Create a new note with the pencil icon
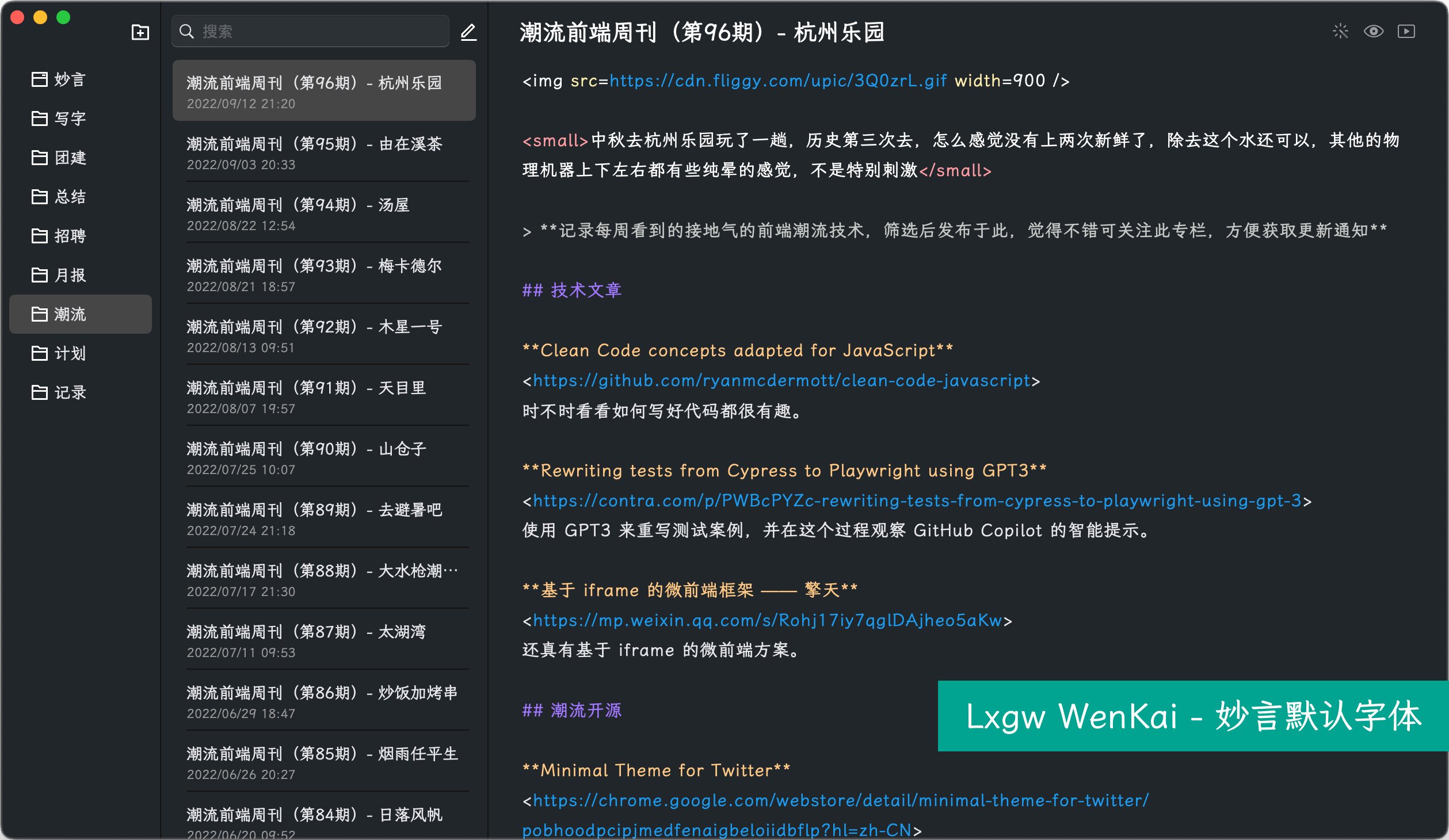The height and width of the screenshot is (840, 1449). point(469,33)
